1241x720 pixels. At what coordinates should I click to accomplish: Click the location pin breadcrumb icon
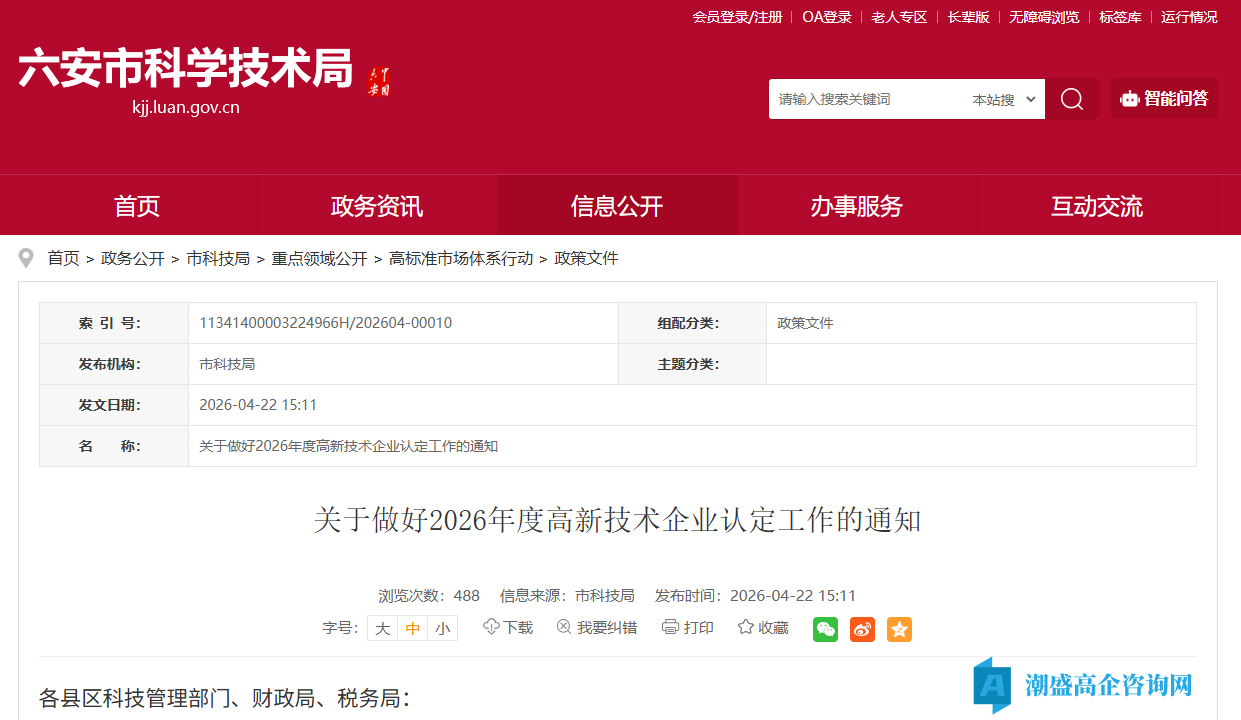(x=26, y=259)
